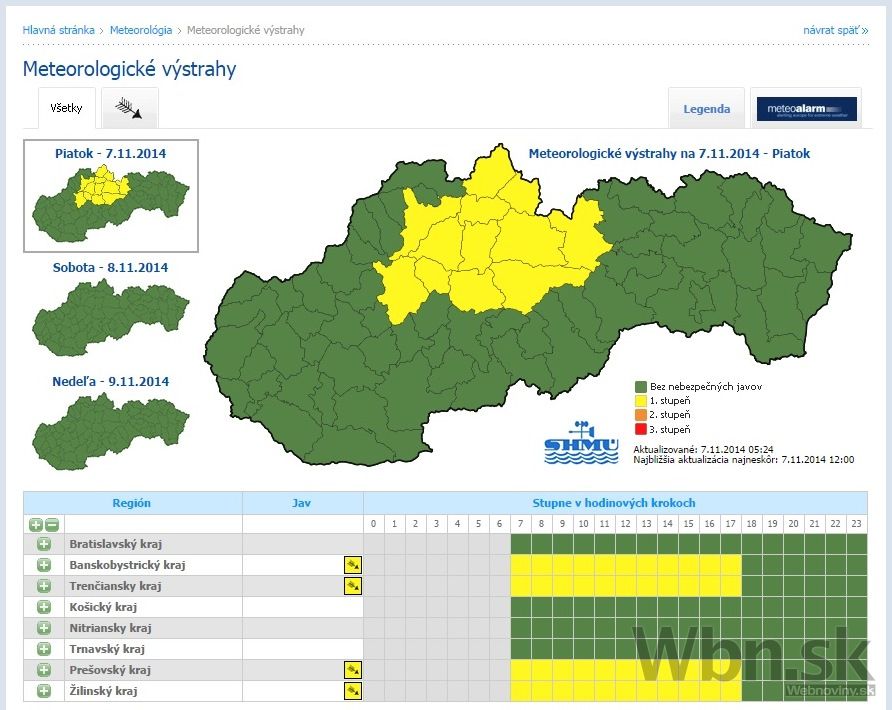Click Nitriansky kraj region name
The height and width of the screenshot is (710, 892).
coord(110,628)
